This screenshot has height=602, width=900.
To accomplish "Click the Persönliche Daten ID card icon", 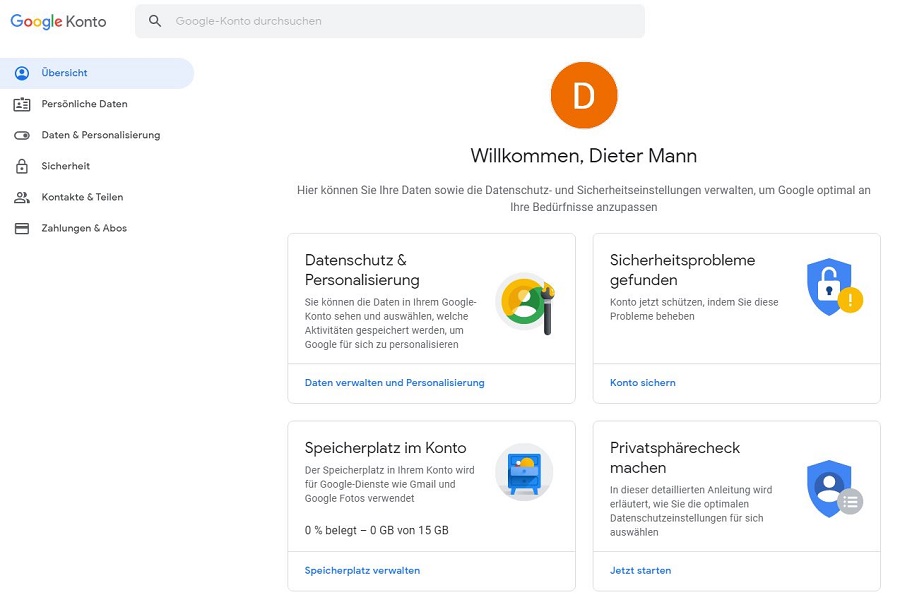I will point(22,104).
